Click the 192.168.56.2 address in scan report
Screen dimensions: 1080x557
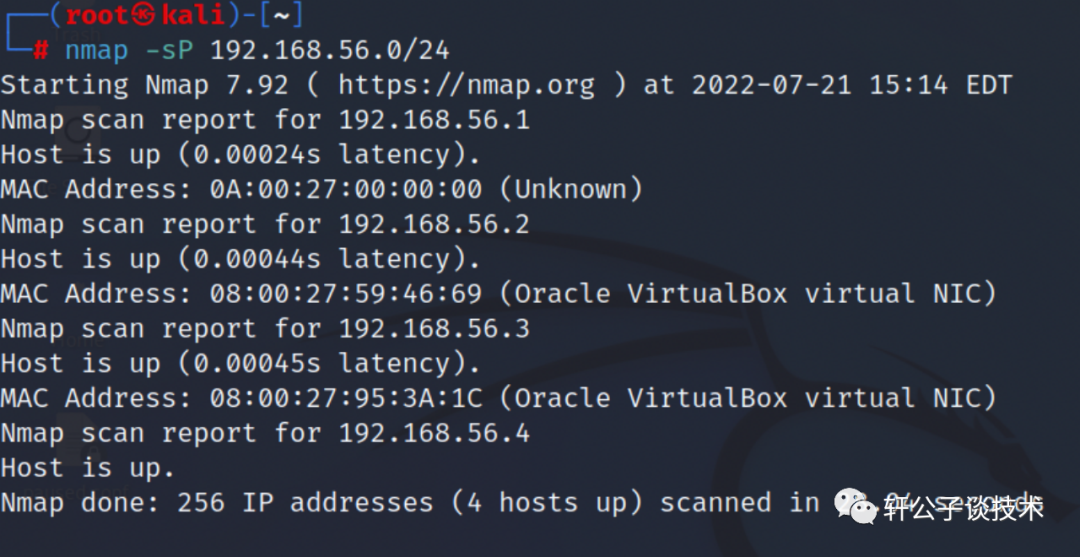click(x=434, y=224)
